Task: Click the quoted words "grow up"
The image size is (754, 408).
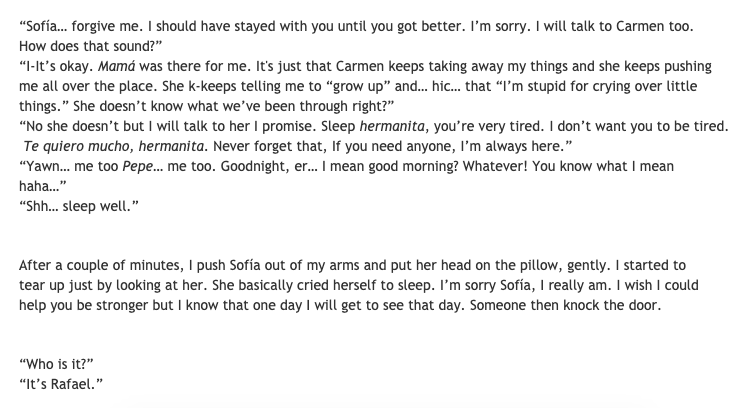Action: pyautogui.click(x=355, y=86)
